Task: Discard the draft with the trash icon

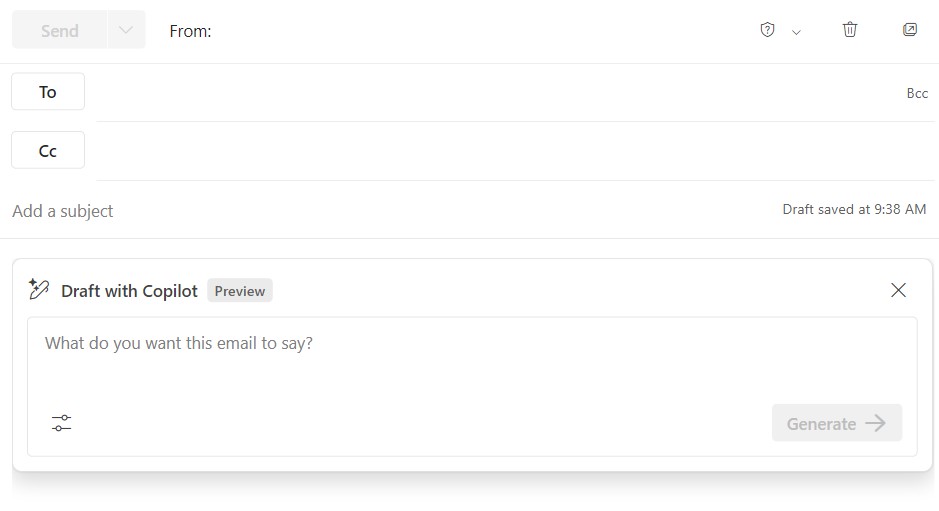Action: coord(850,30)
